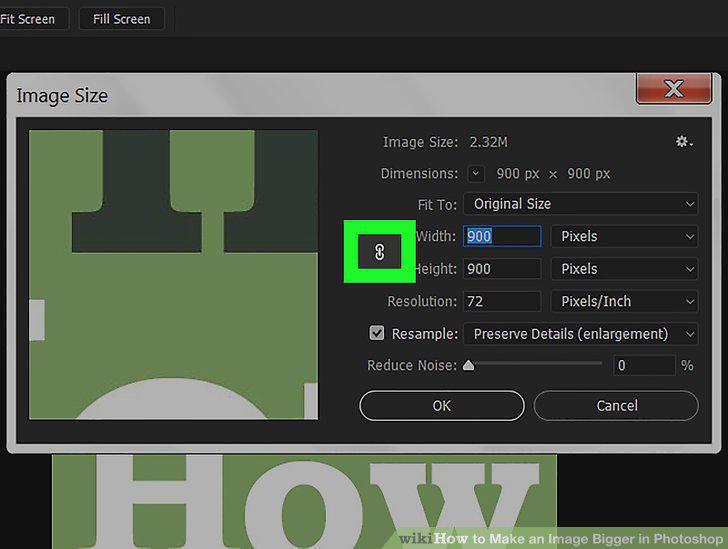Click the Width input field

[502, 236]
